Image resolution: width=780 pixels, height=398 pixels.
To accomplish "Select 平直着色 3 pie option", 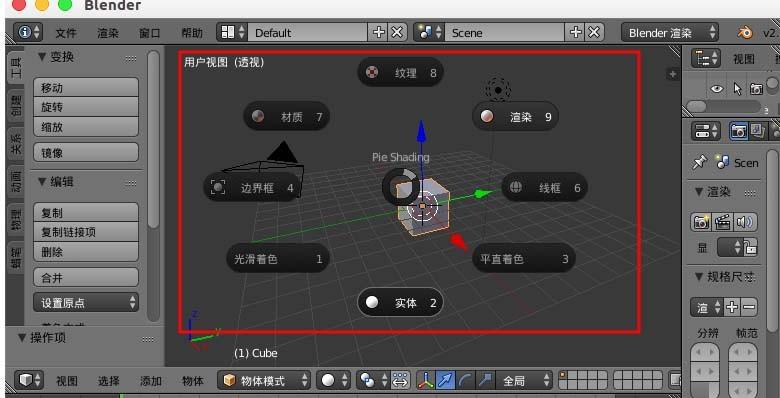I will click(x=524, y=259).
